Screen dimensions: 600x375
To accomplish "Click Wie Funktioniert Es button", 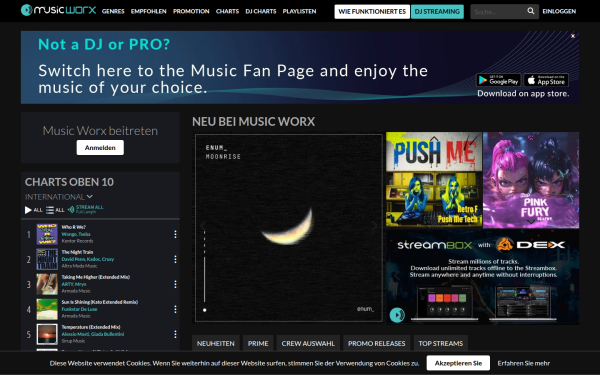I will 372,11.
